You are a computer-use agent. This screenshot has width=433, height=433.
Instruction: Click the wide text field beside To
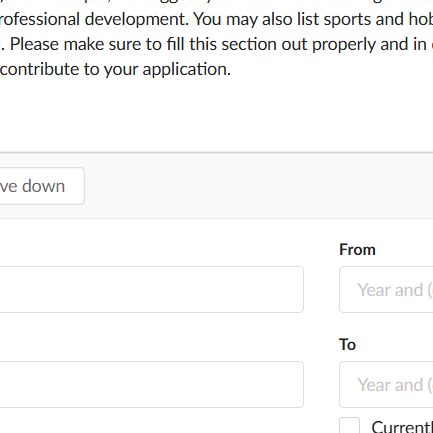pyautogui.click(x=152, y=384)
